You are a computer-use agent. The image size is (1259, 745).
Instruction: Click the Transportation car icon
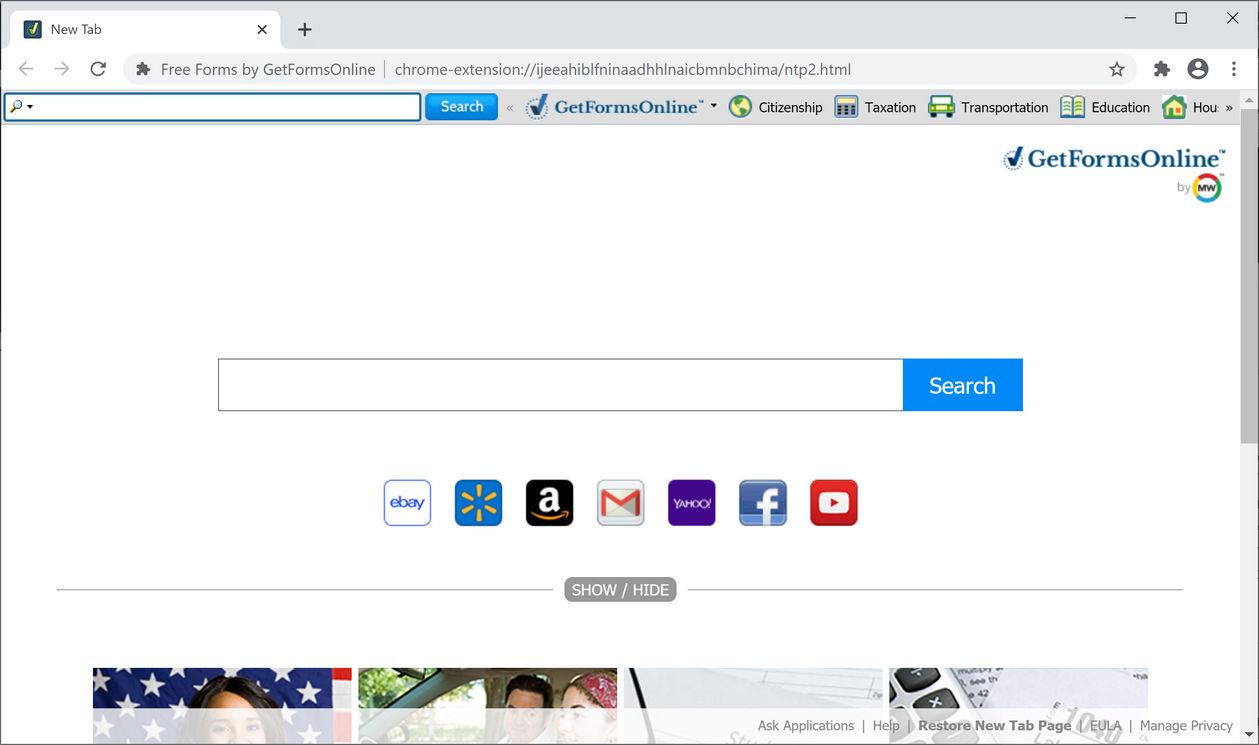941,107
